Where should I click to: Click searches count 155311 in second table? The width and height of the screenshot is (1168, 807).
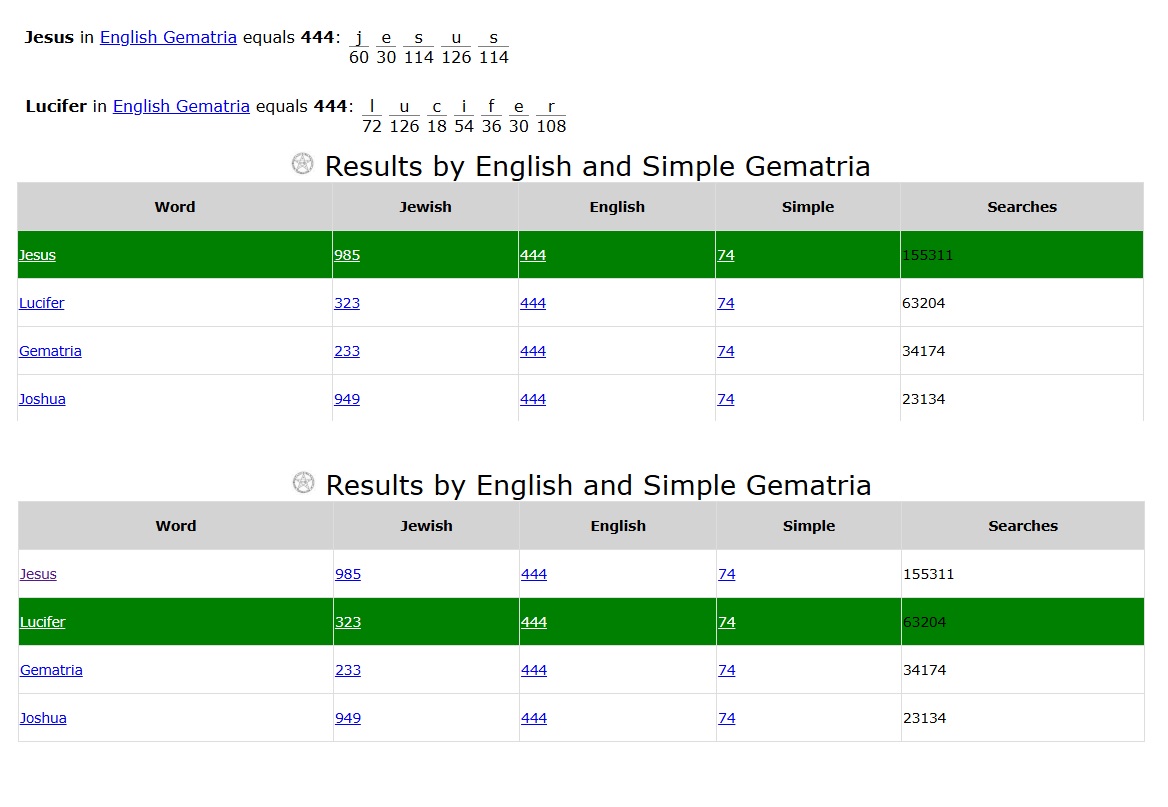point(928,575)
